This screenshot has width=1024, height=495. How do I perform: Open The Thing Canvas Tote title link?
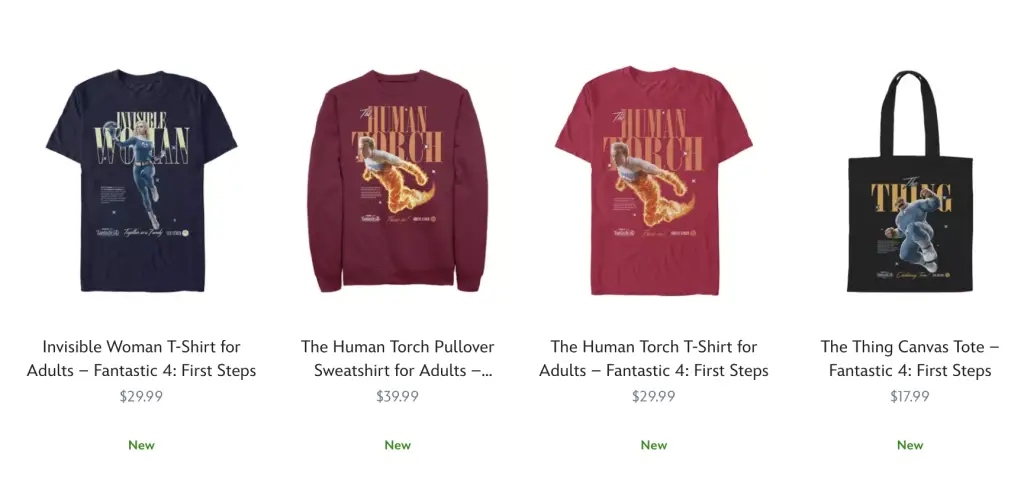[x=910, y=359]
